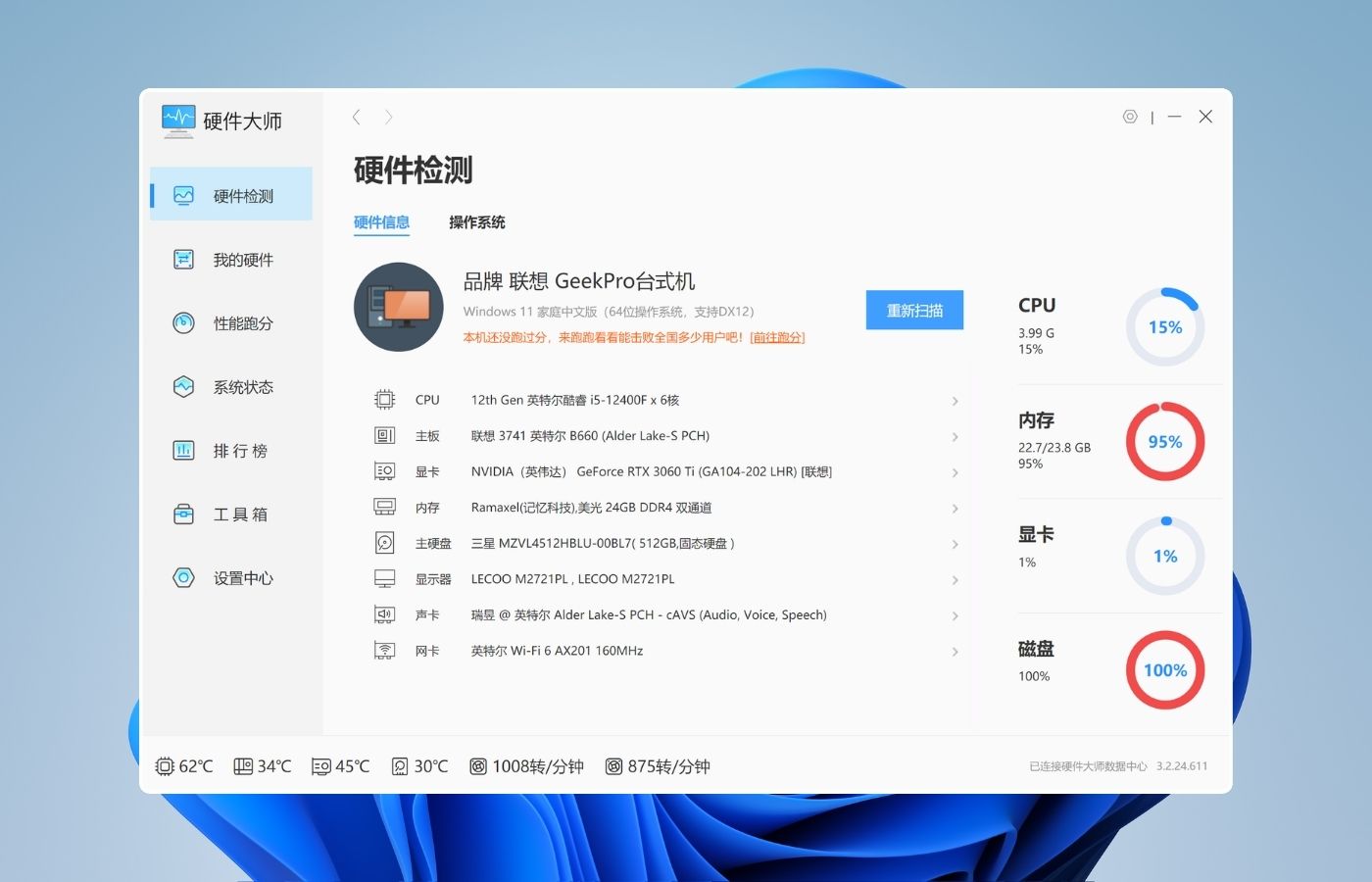Select 硬件检测 in the sidebar

point(231,193)
